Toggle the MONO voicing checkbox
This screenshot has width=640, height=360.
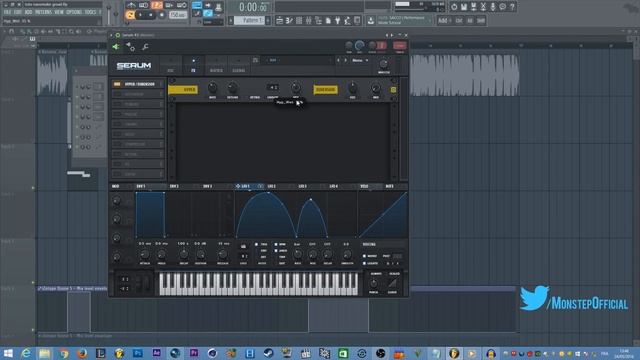364,256
